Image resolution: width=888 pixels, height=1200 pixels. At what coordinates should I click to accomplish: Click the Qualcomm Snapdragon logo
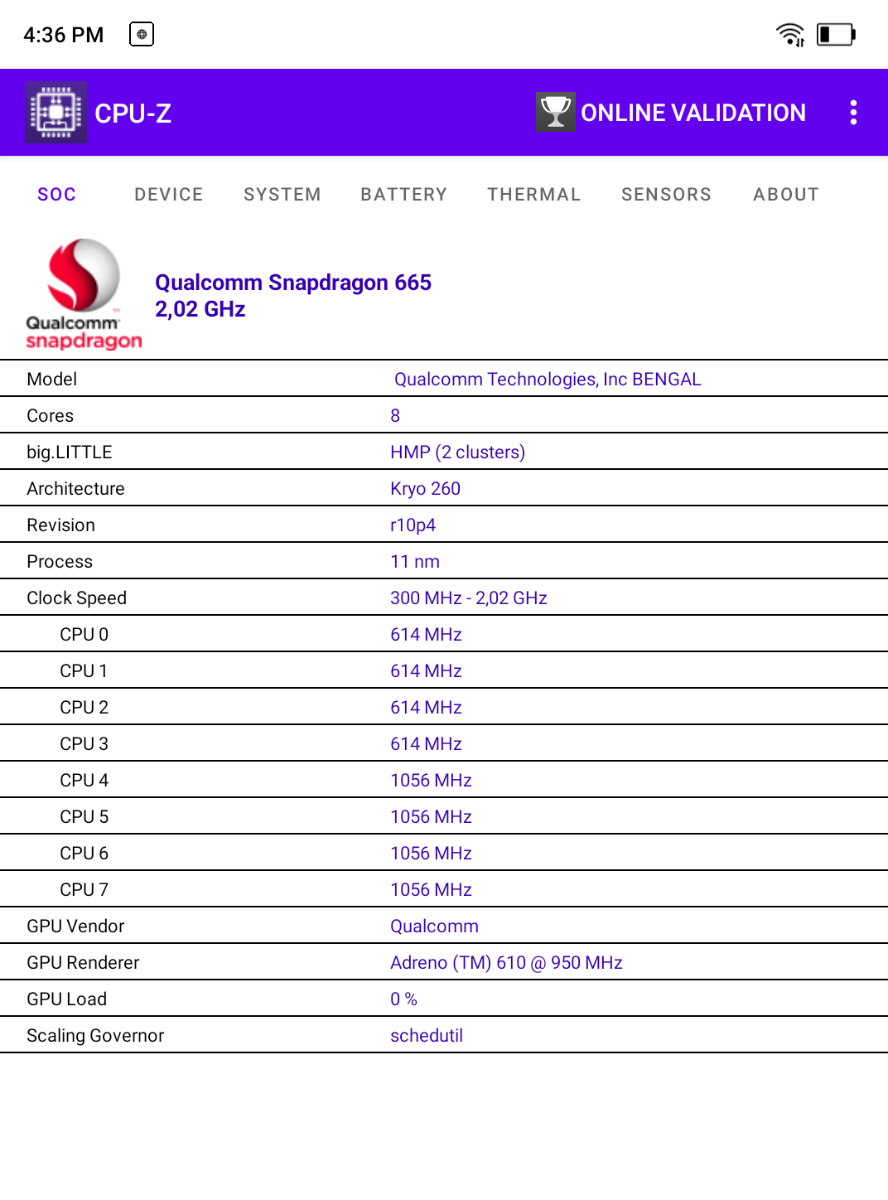(x=84, y=294)
